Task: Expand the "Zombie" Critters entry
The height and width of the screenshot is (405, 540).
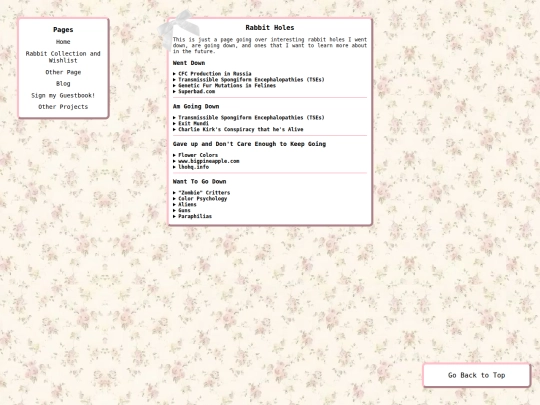Action: point(201,193)
